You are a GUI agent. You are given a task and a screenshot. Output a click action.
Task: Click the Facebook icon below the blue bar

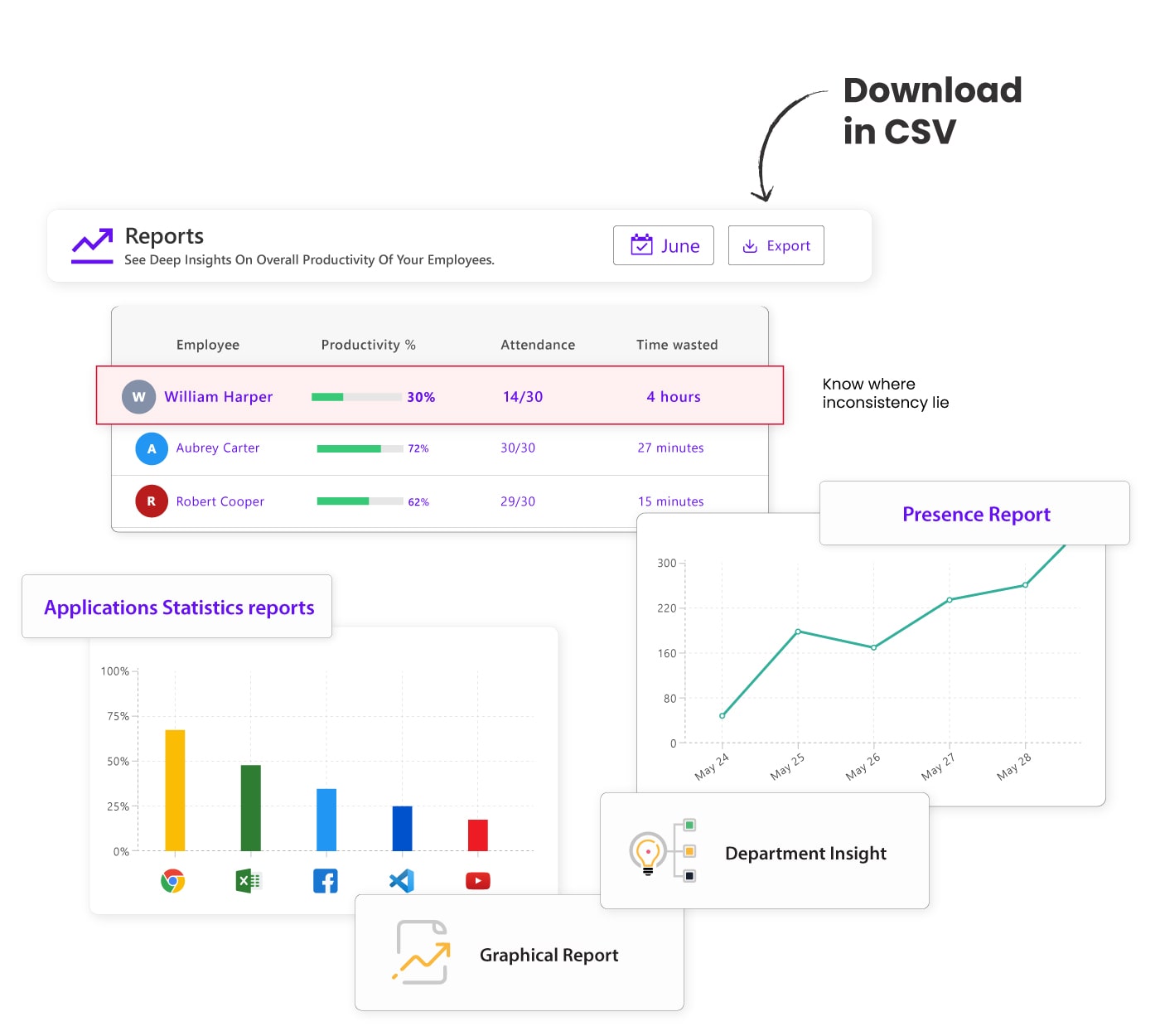coord(325,881)
